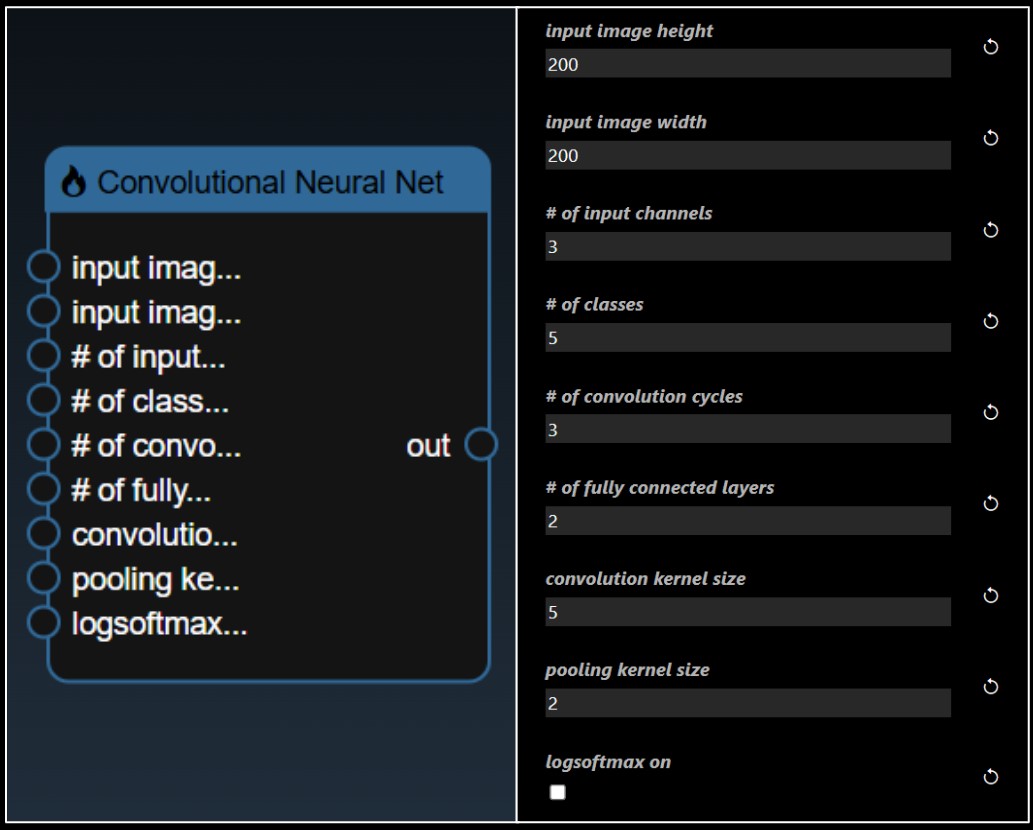1033x830 pixels.
Task: Click the 'logsoftmax...' port on the node
Action: click(44, 624)
